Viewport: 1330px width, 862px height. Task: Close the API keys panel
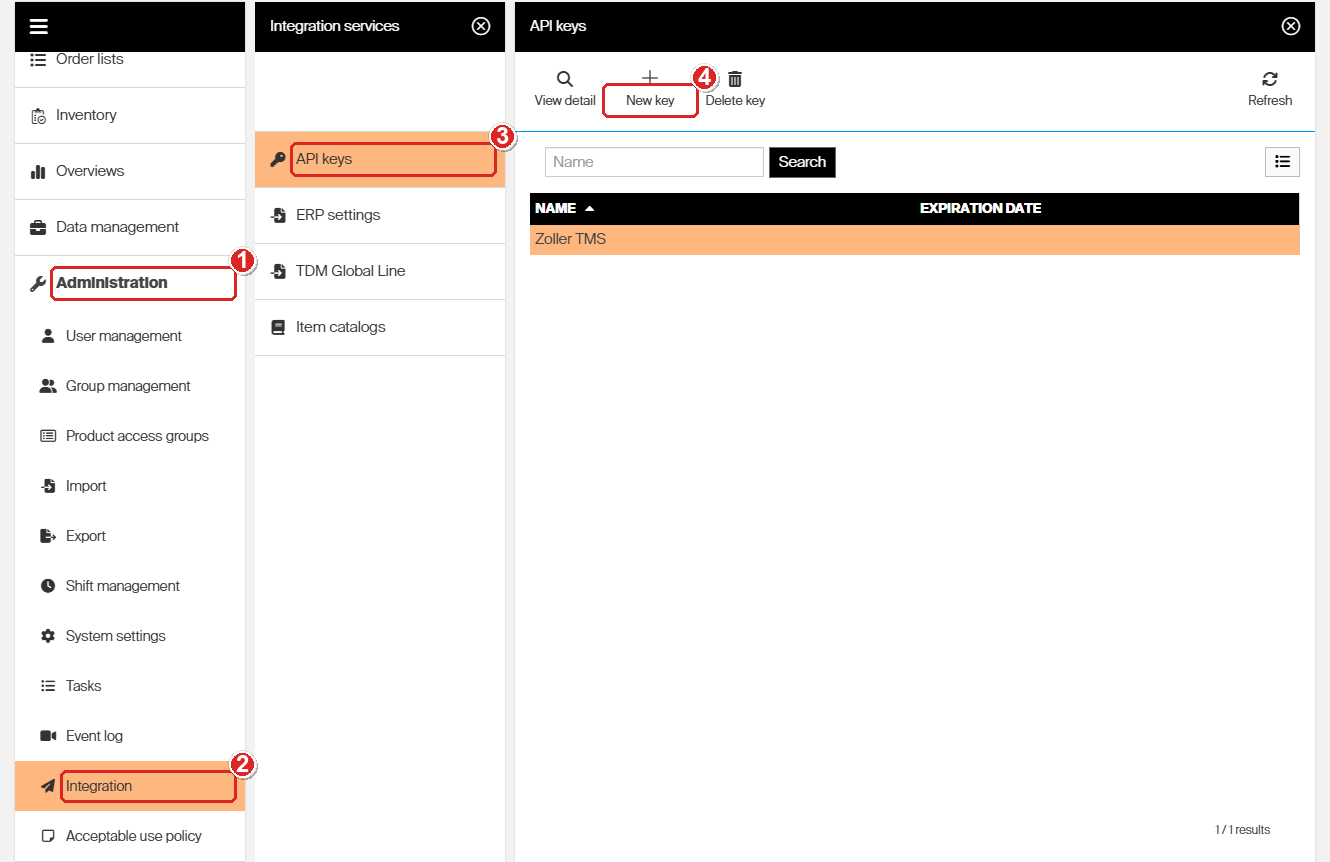tap(1291, 26)
